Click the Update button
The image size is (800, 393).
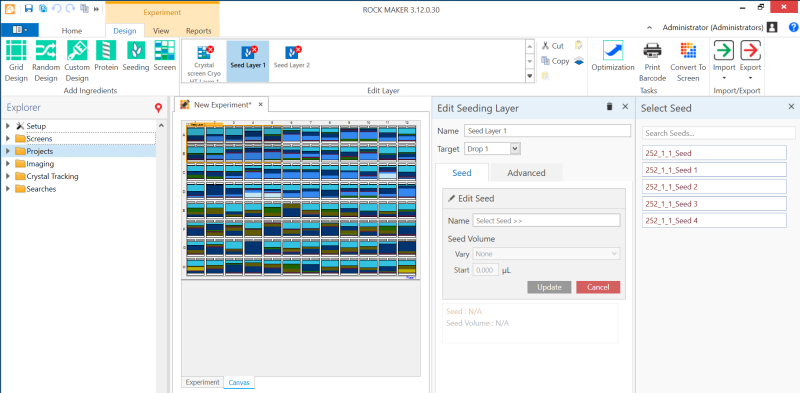(549, 287)
